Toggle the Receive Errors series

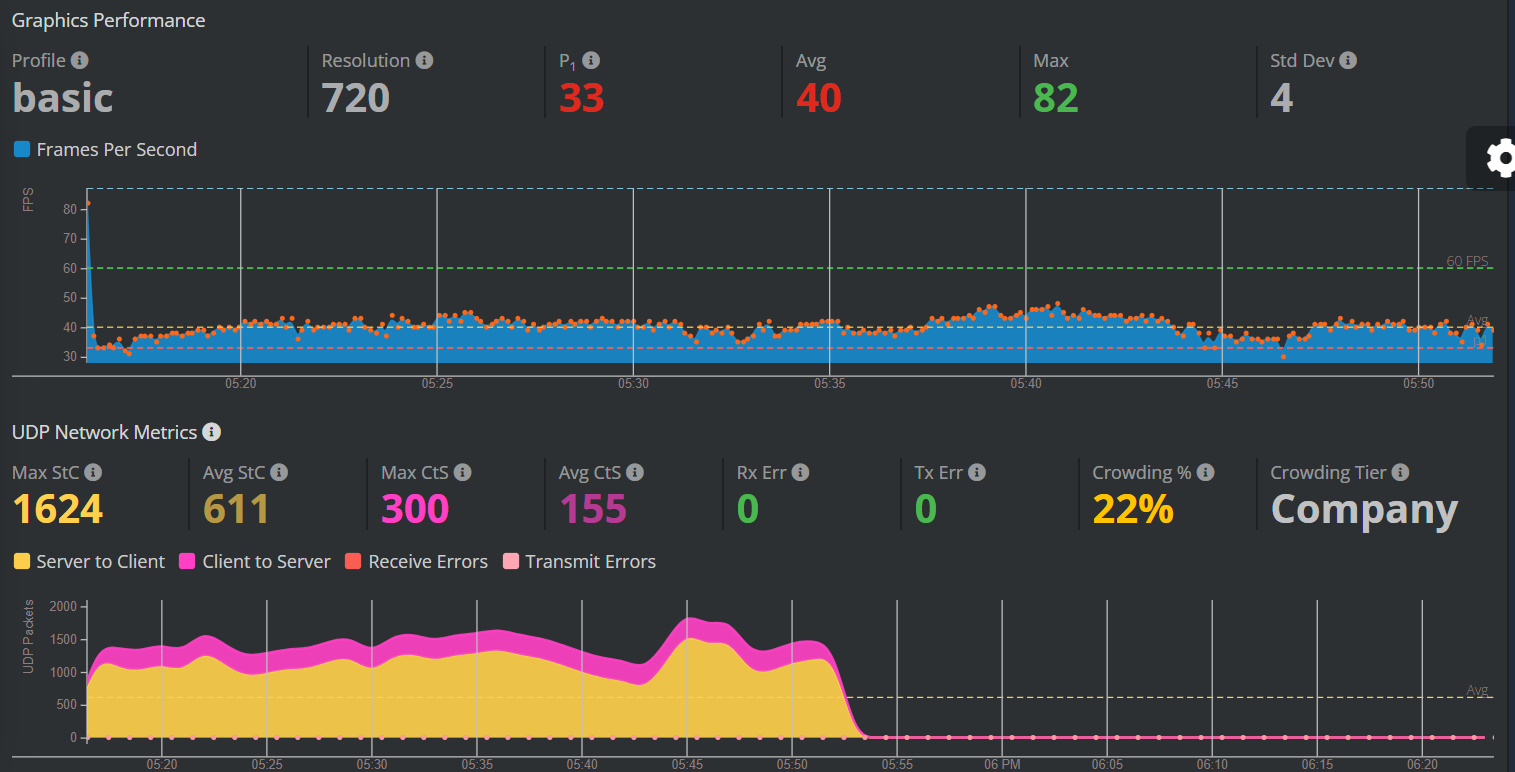(416, 561)
